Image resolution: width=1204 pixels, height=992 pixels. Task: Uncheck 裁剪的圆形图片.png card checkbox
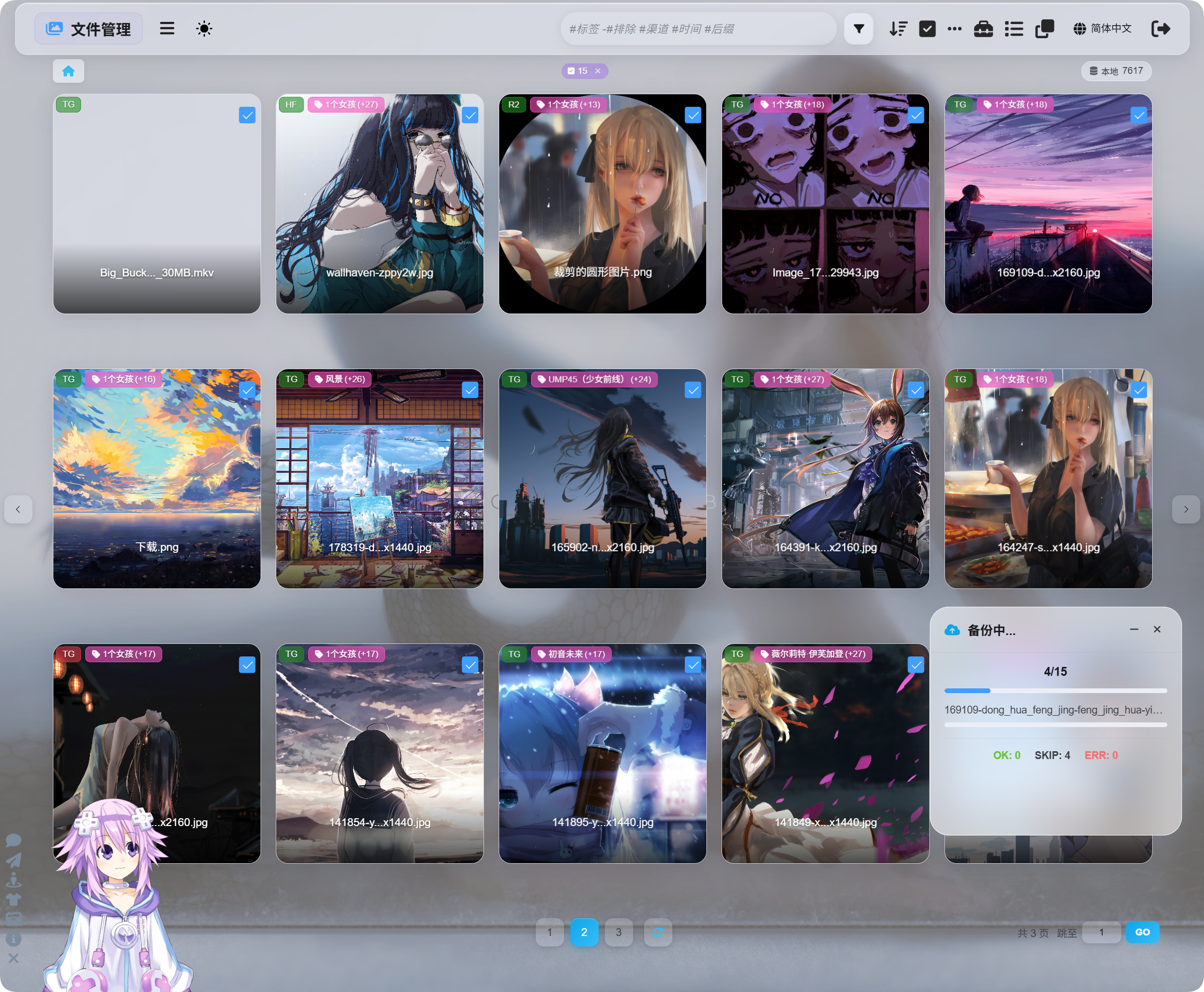click(x=693, y=116)
